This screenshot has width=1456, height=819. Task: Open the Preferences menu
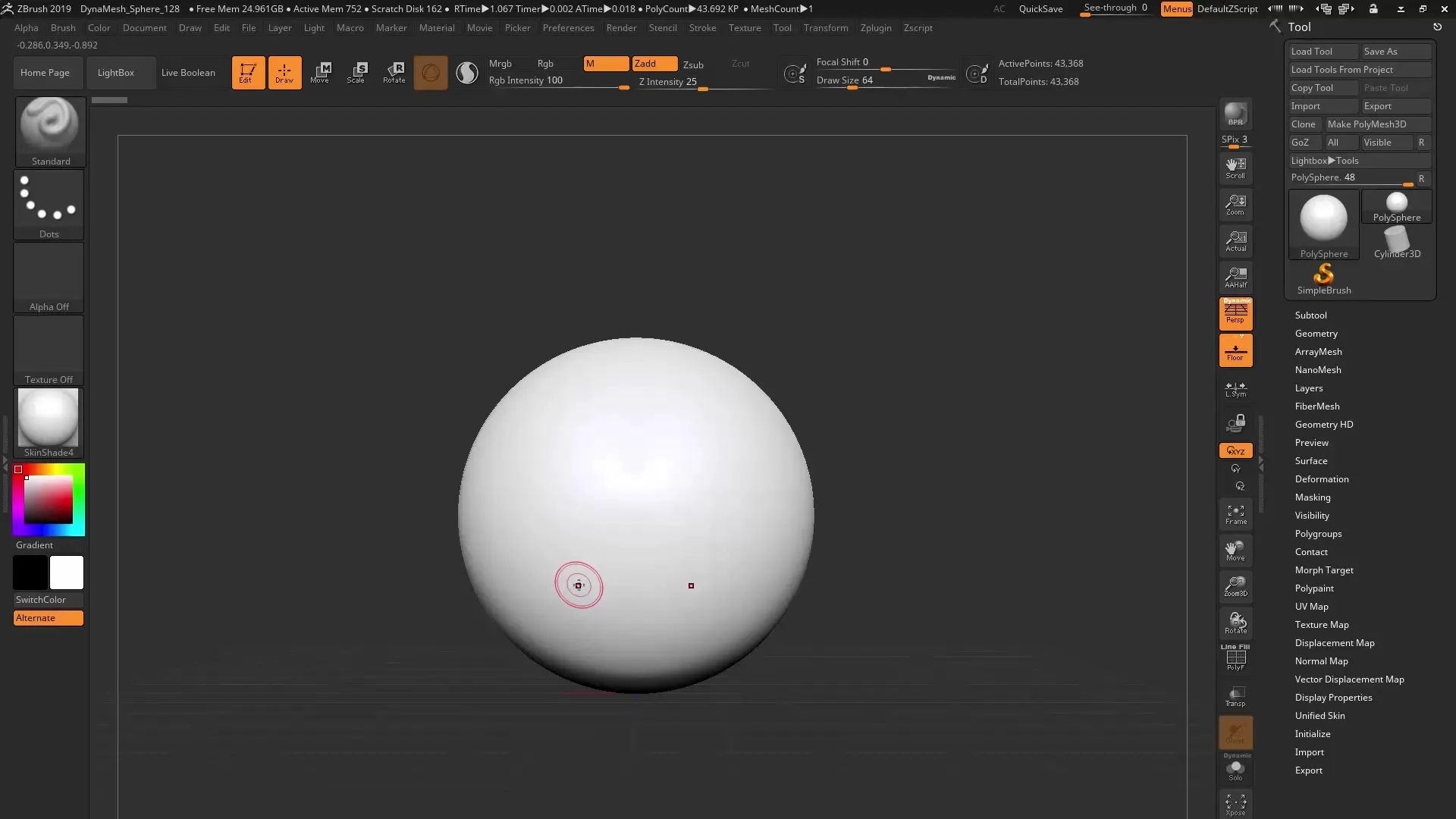(568, 28)
